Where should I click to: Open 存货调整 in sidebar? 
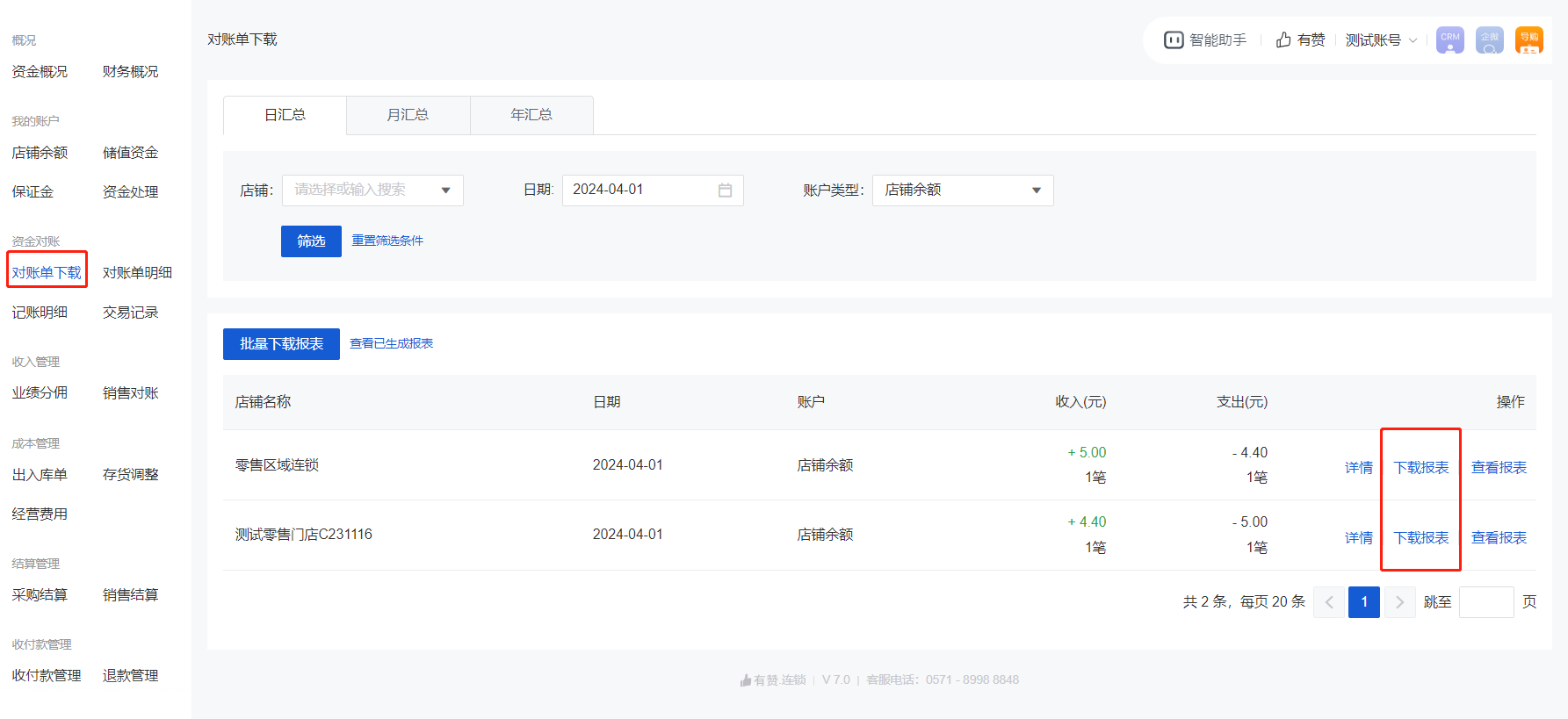pyautogui.click(x=130, y=475)
